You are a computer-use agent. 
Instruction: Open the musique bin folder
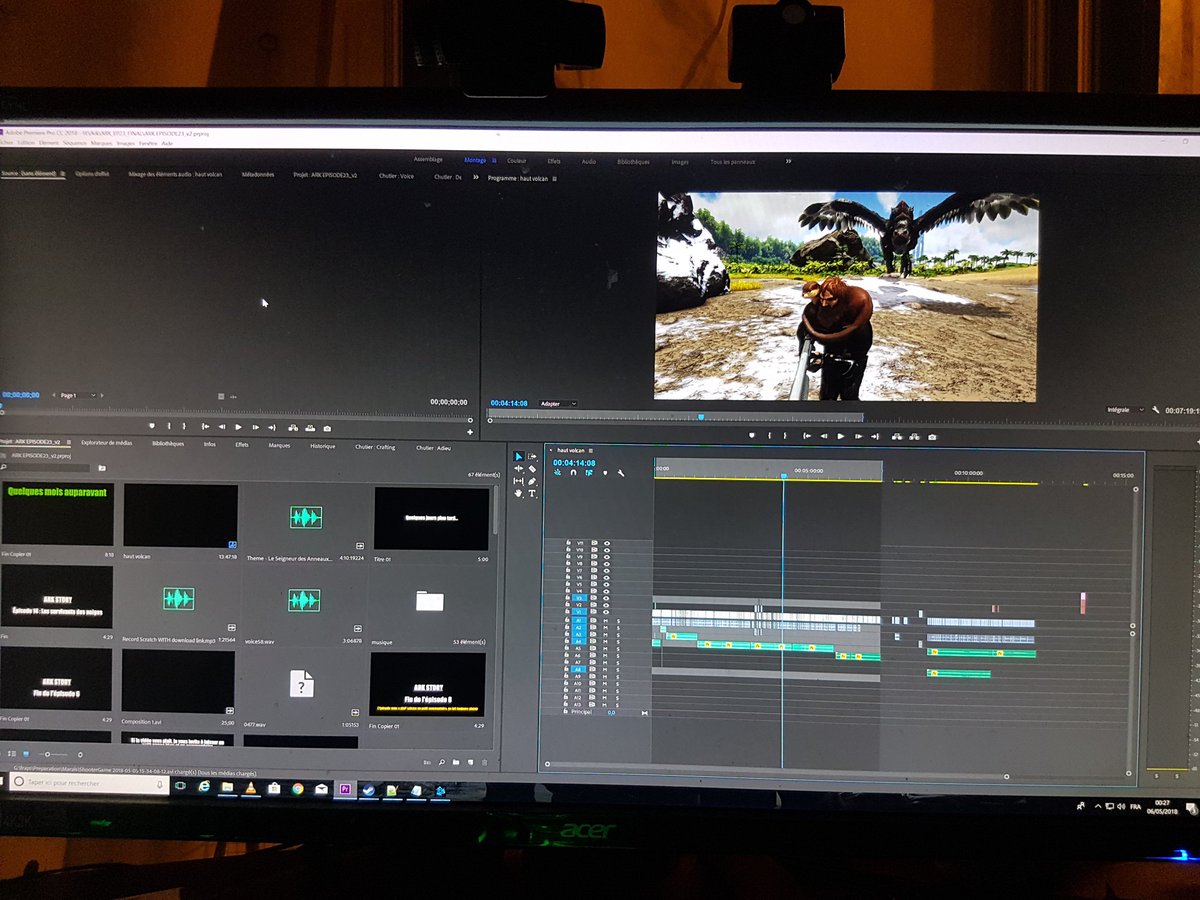430,601
